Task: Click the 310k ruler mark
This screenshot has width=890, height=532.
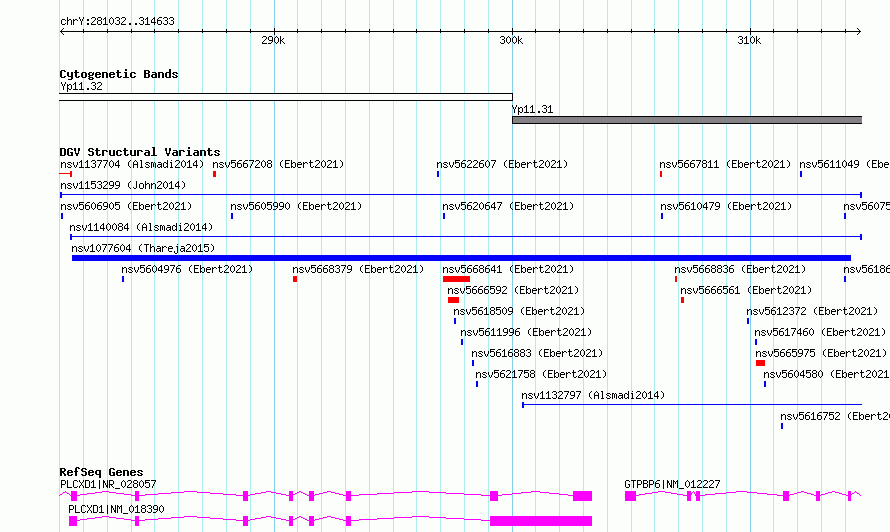Action: click(x=749, y=40)
